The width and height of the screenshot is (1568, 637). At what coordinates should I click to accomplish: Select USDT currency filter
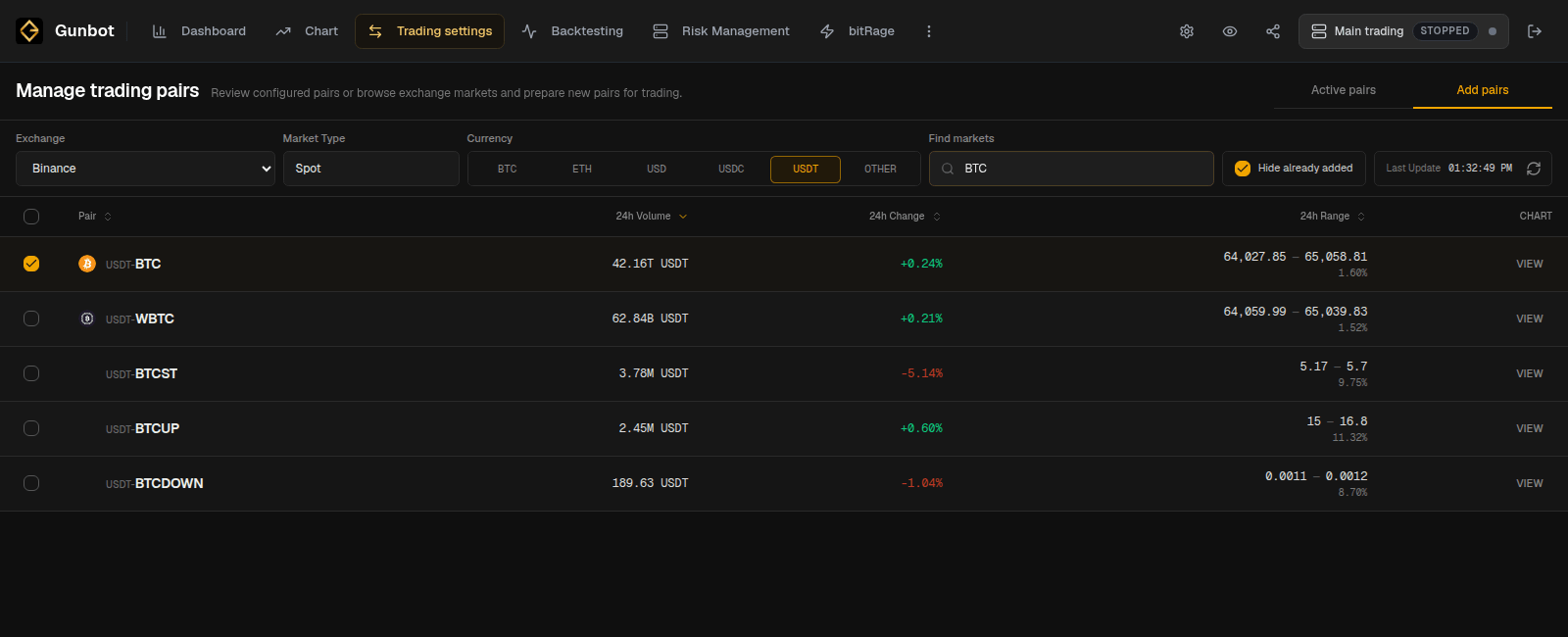[x=806, y=170]
